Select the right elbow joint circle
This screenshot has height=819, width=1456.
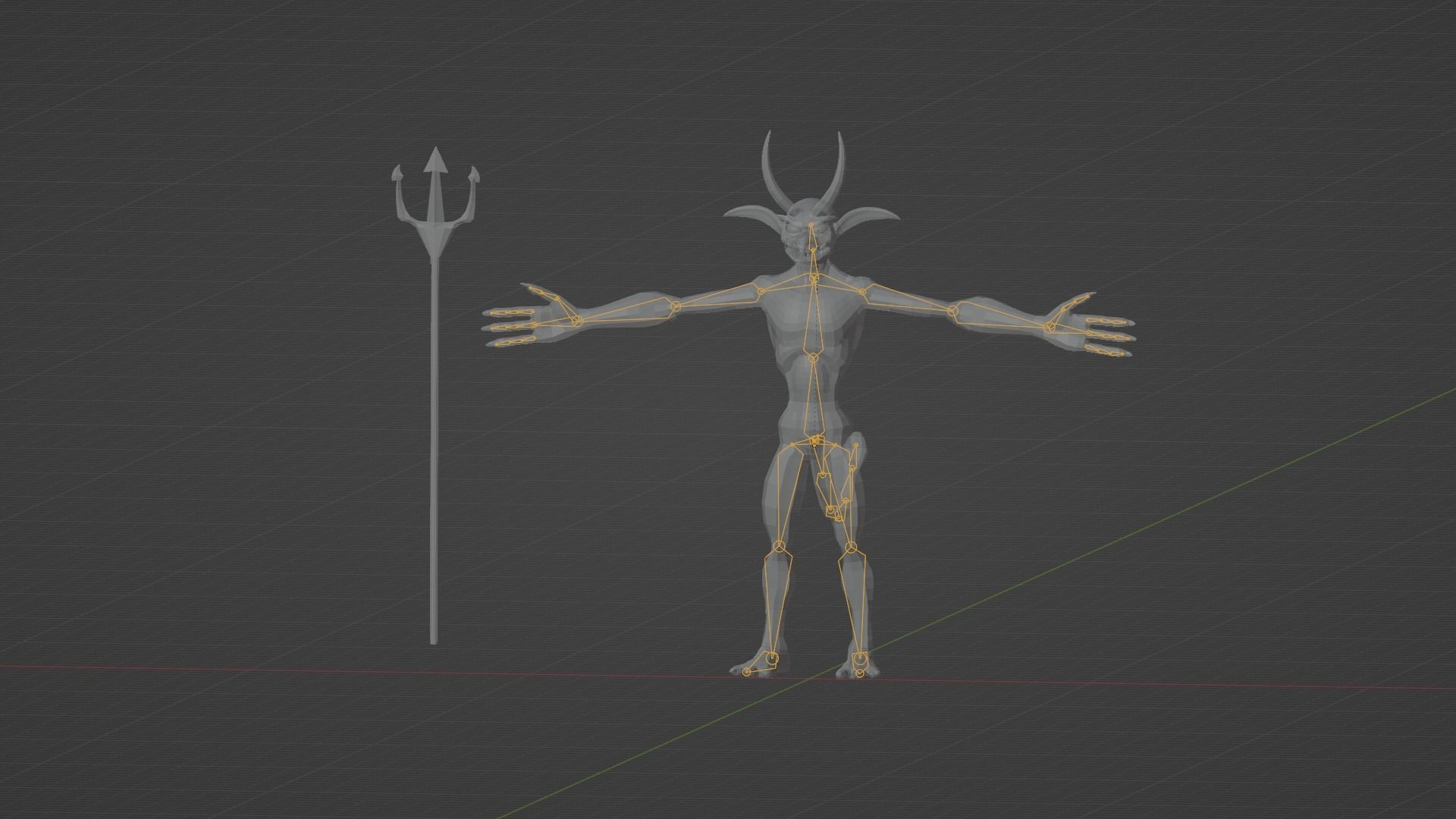click(x=675, y=305)
